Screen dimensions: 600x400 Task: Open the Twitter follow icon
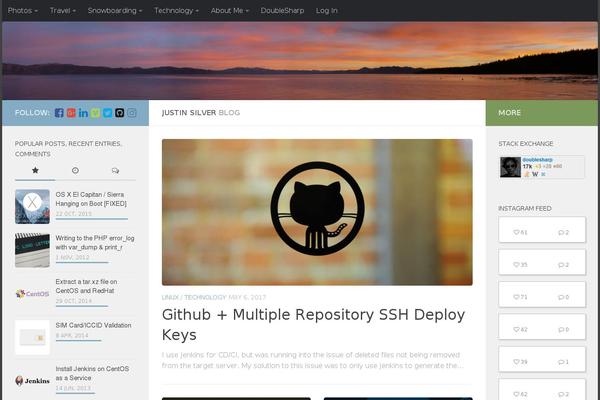point(108,113)
